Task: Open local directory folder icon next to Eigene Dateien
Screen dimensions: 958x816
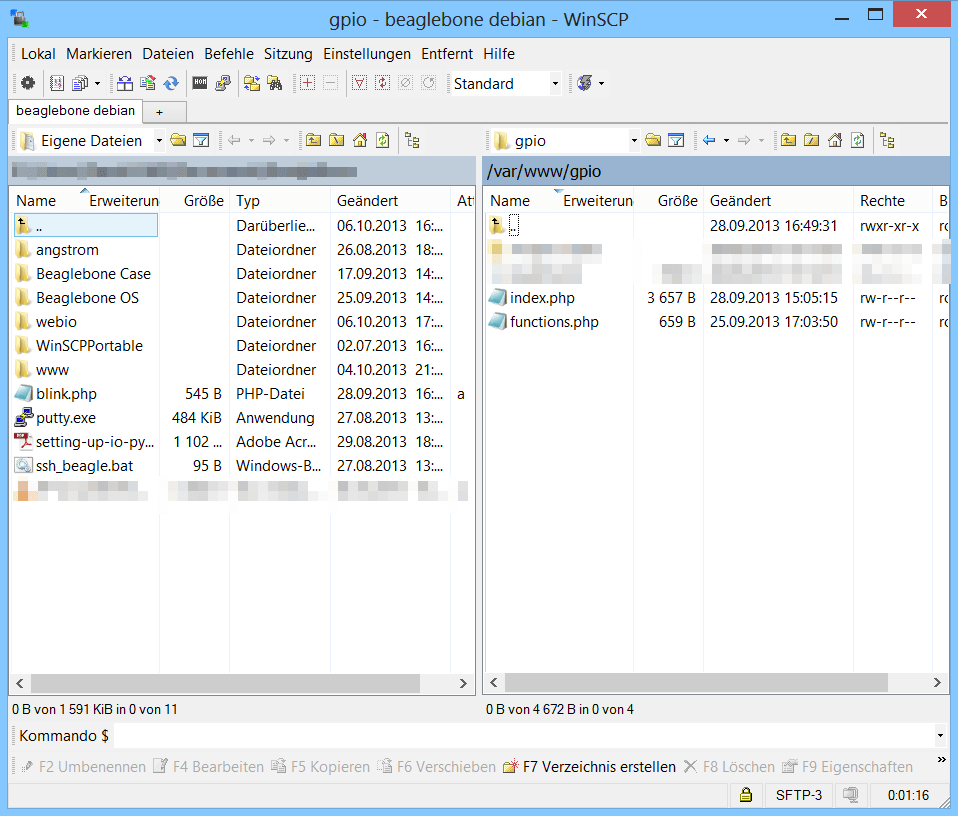Action: (178, 140)
